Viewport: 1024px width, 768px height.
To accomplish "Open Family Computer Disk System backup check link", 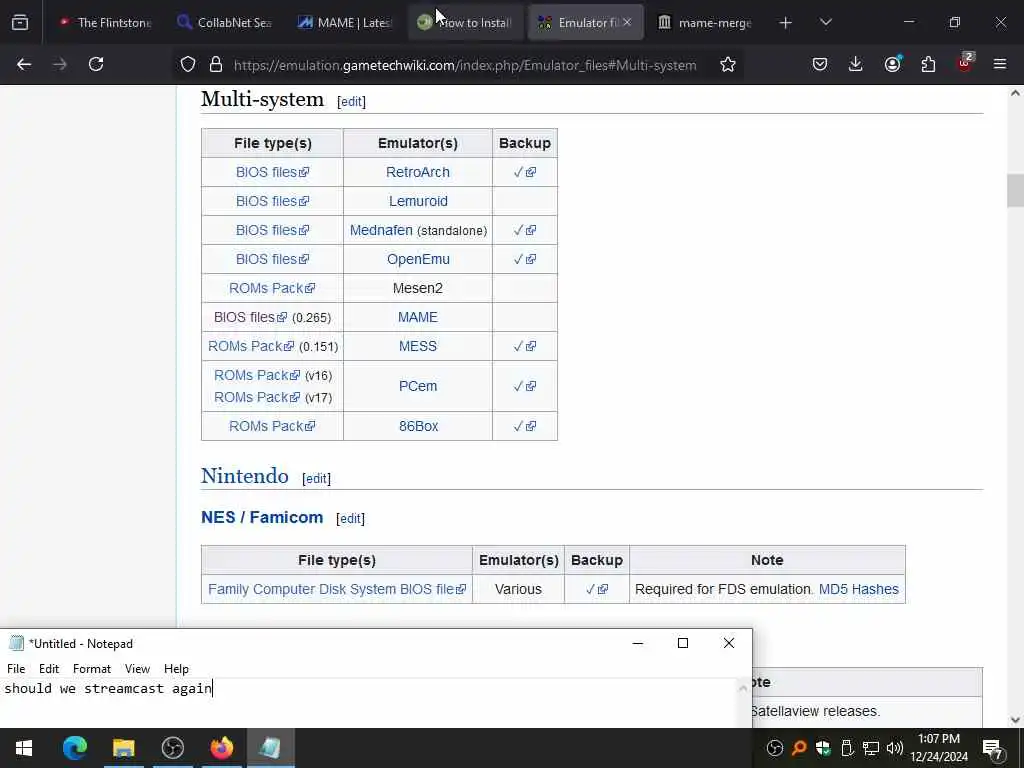I will pyautogui.click(x=596, y=589).
